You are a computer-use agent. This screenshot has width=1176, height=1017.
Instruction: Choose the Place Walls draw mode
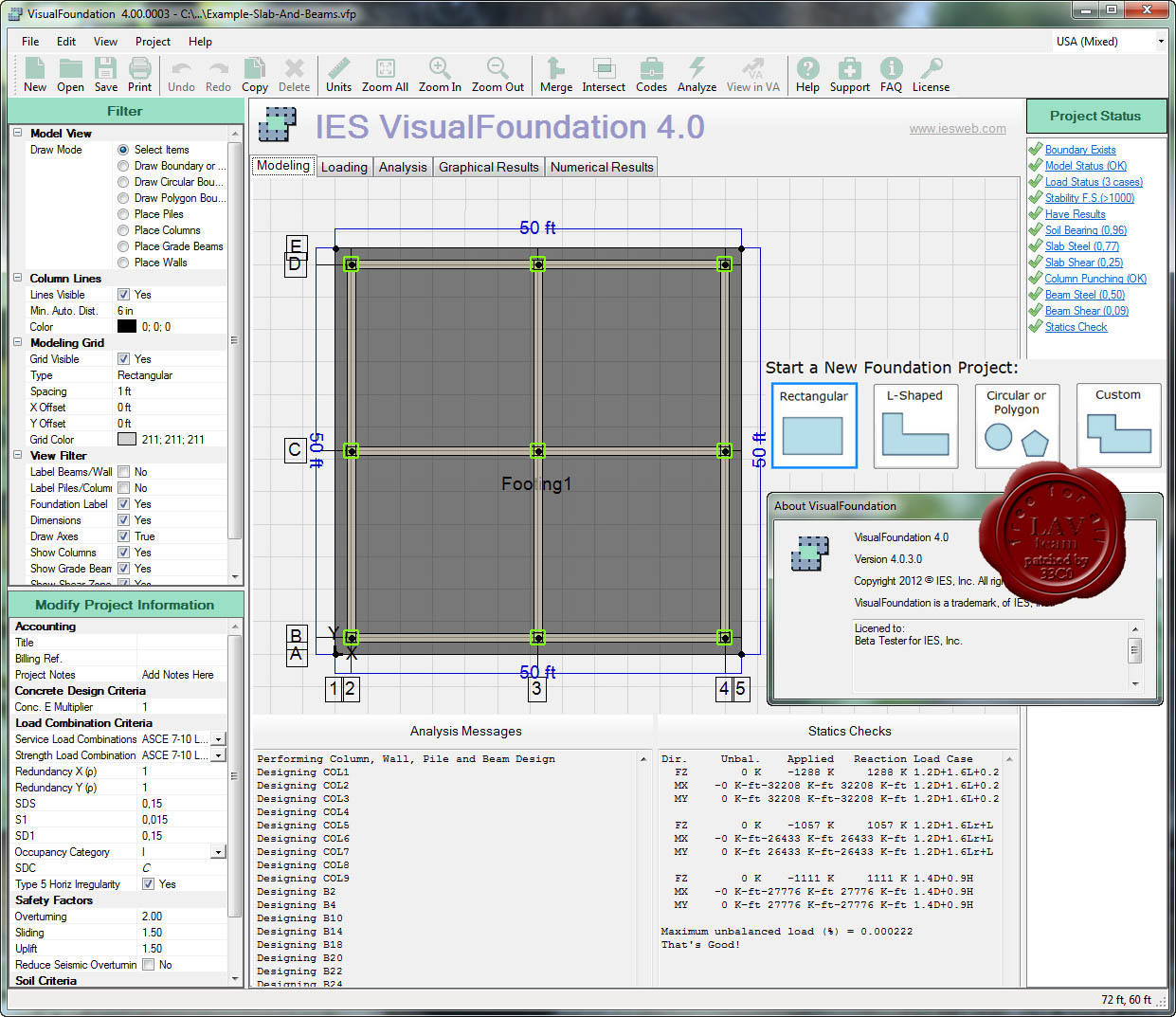(123, 263)
